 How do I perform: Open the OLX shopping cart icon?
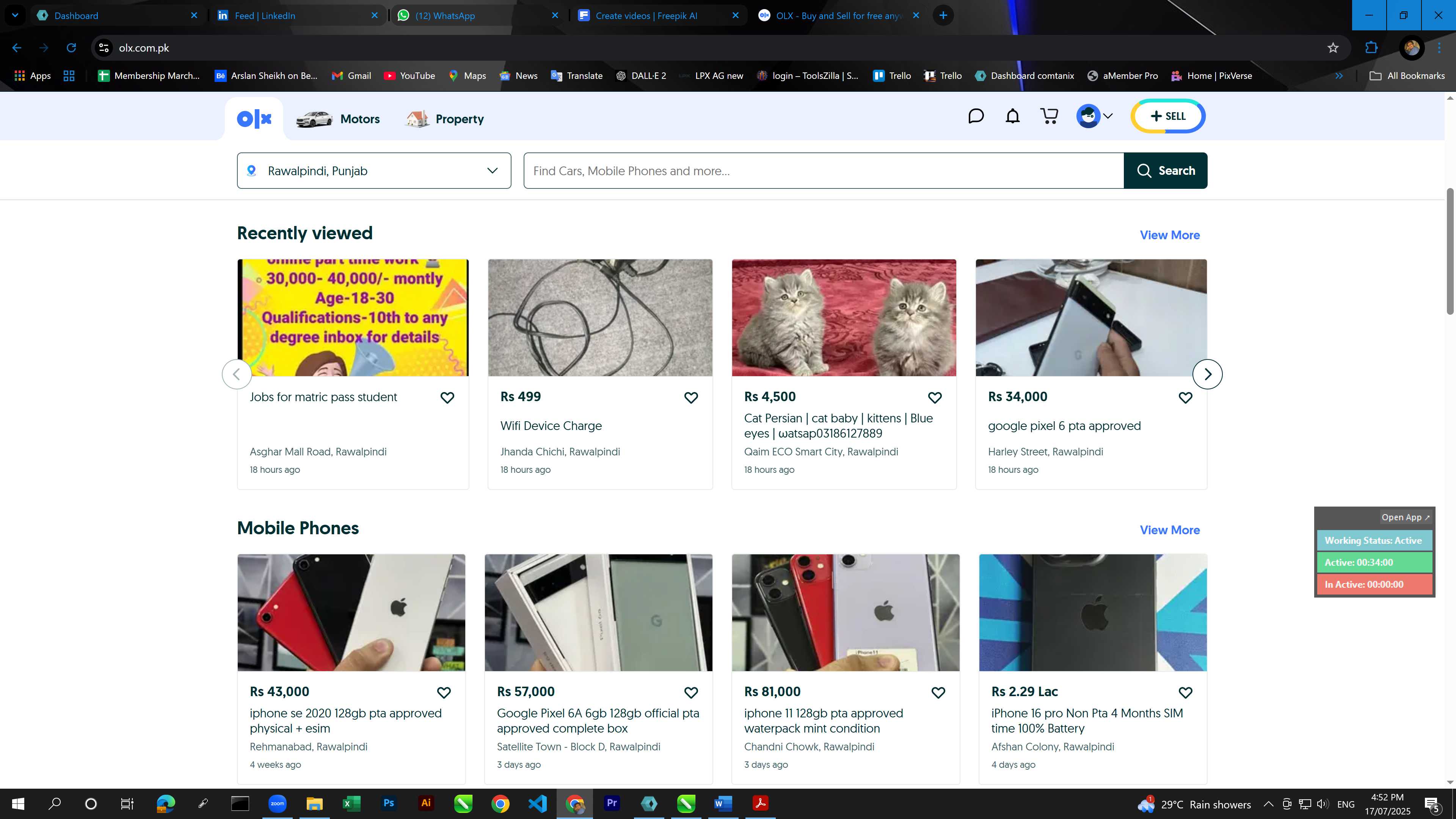[1050, 116]
